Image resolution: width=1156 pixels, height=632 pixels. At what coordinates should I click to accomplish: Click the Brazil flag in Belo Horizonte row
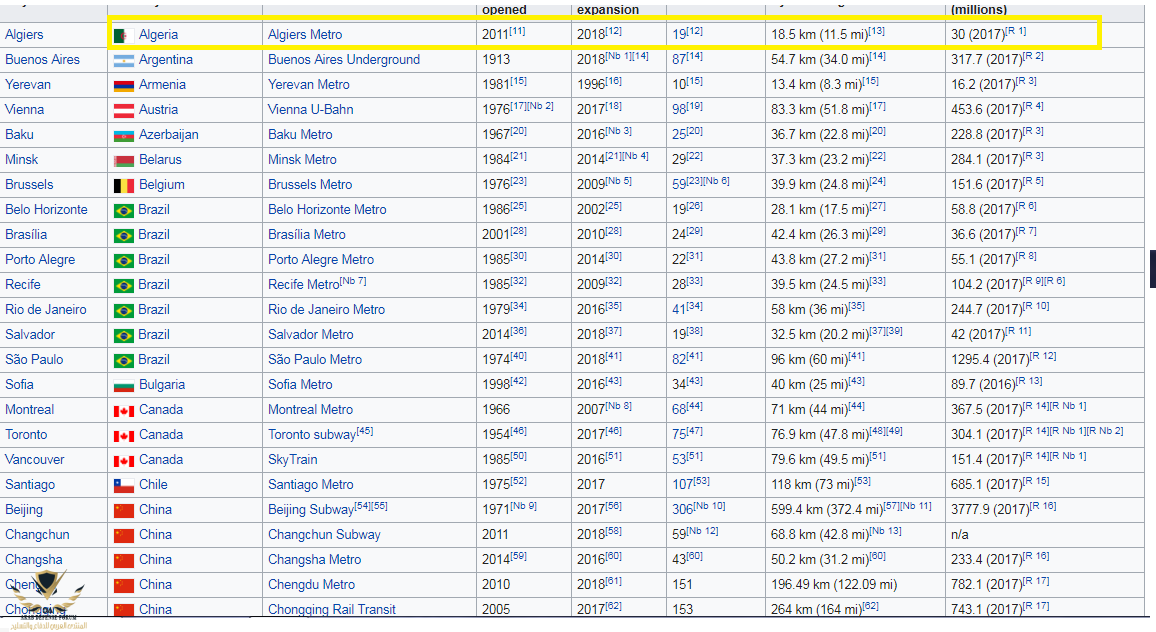tap(123, 211)
